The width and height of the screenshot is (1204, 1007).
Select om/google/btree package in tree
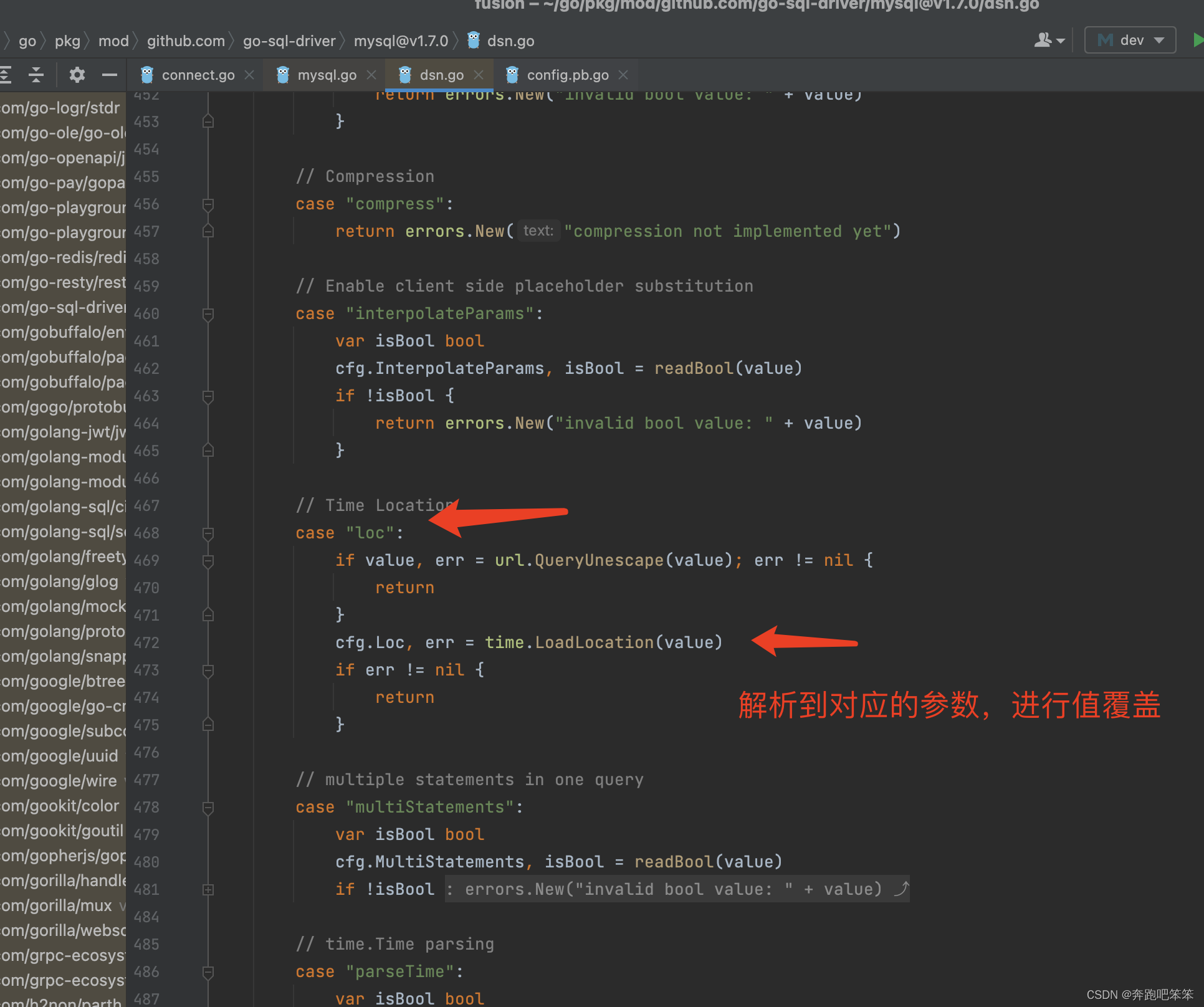pos(62,681)
